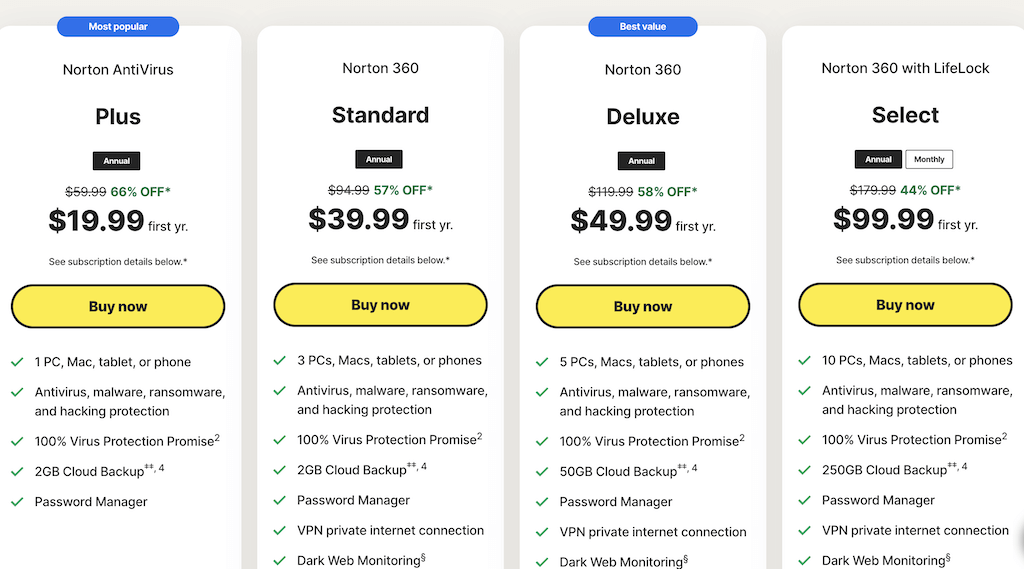
Task: Click checkmark next to 2GB Cloud Backup on Plus
Action: tap(17, 471)
